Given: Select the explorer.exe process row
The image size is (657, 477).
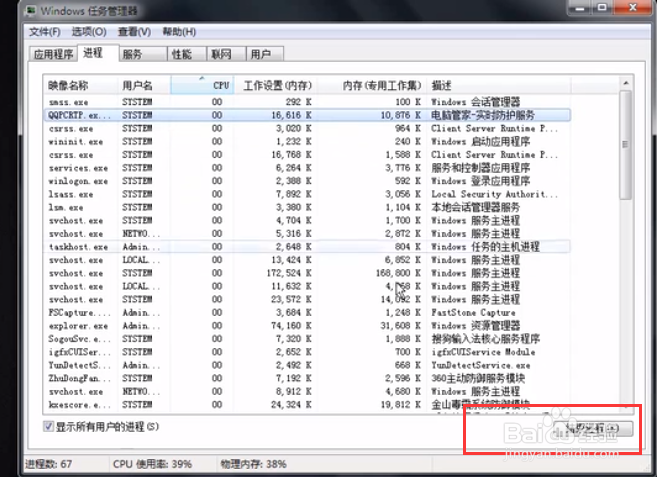Looking at the screenshot, I should pos(306,326).
